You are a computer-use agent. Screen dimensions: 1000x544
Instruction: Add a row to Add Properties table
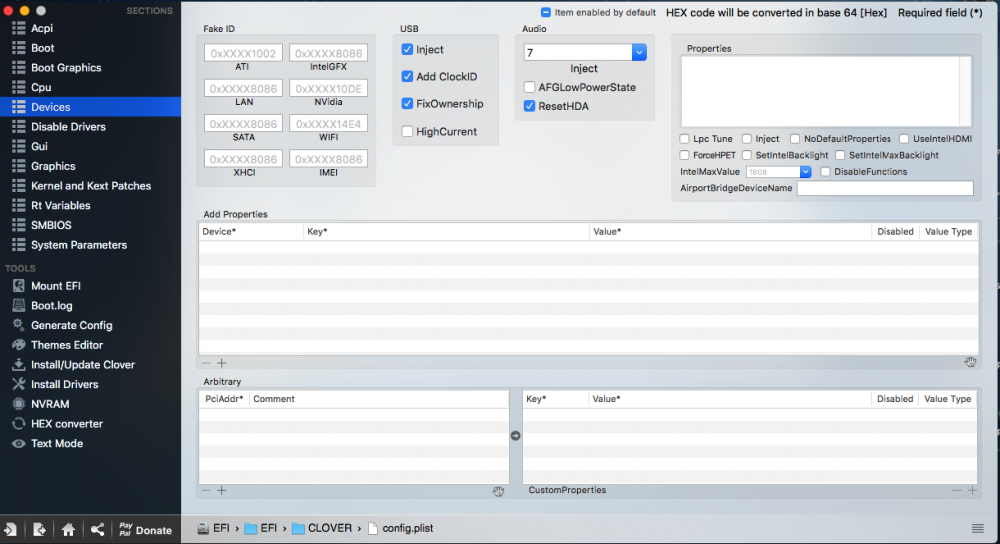pos(221,363)
